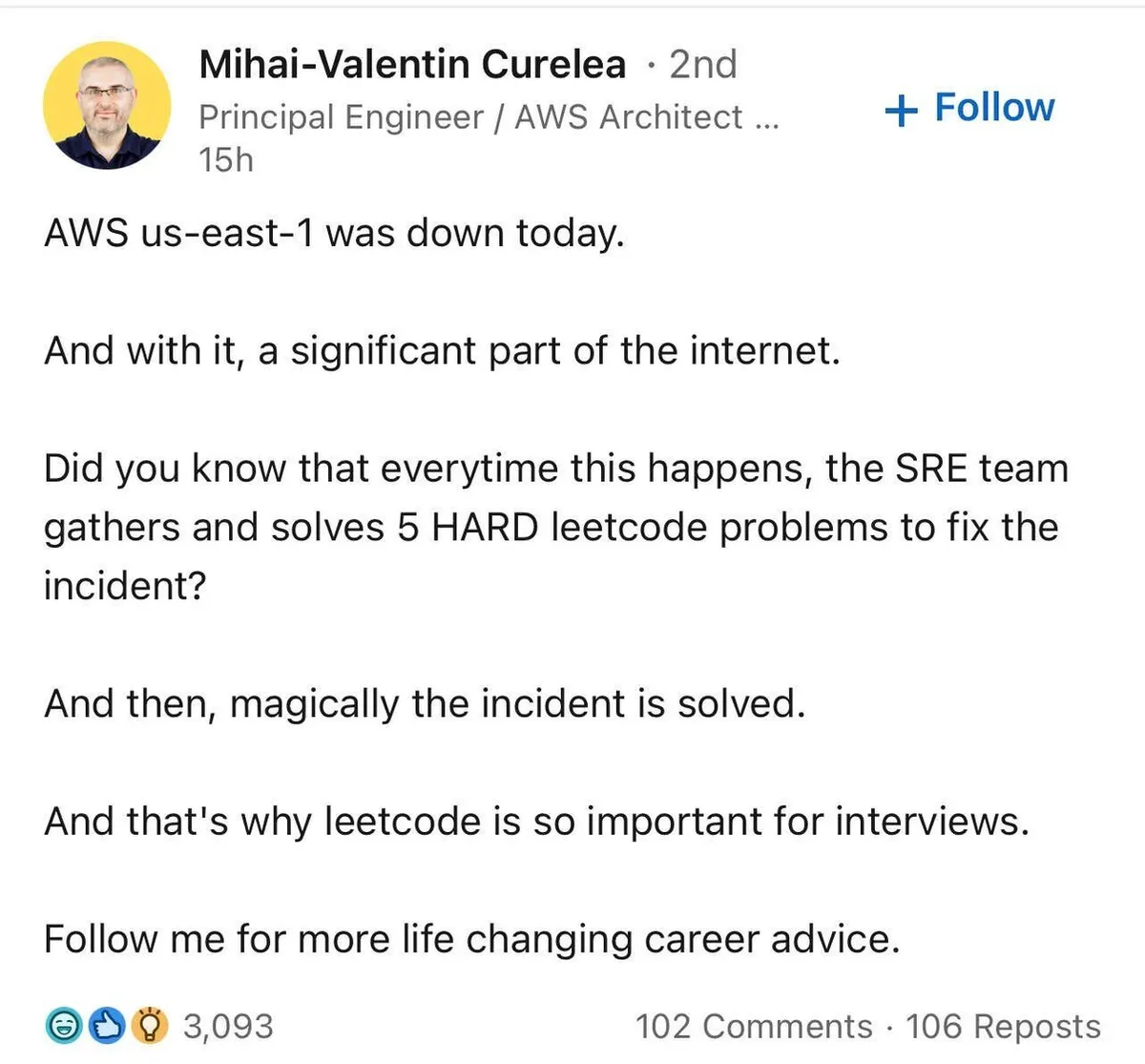Click the "5 HARD leetcode problems" paragraph
The width and height of the screenshot is (1145, 1064).
tap(552, 527)
